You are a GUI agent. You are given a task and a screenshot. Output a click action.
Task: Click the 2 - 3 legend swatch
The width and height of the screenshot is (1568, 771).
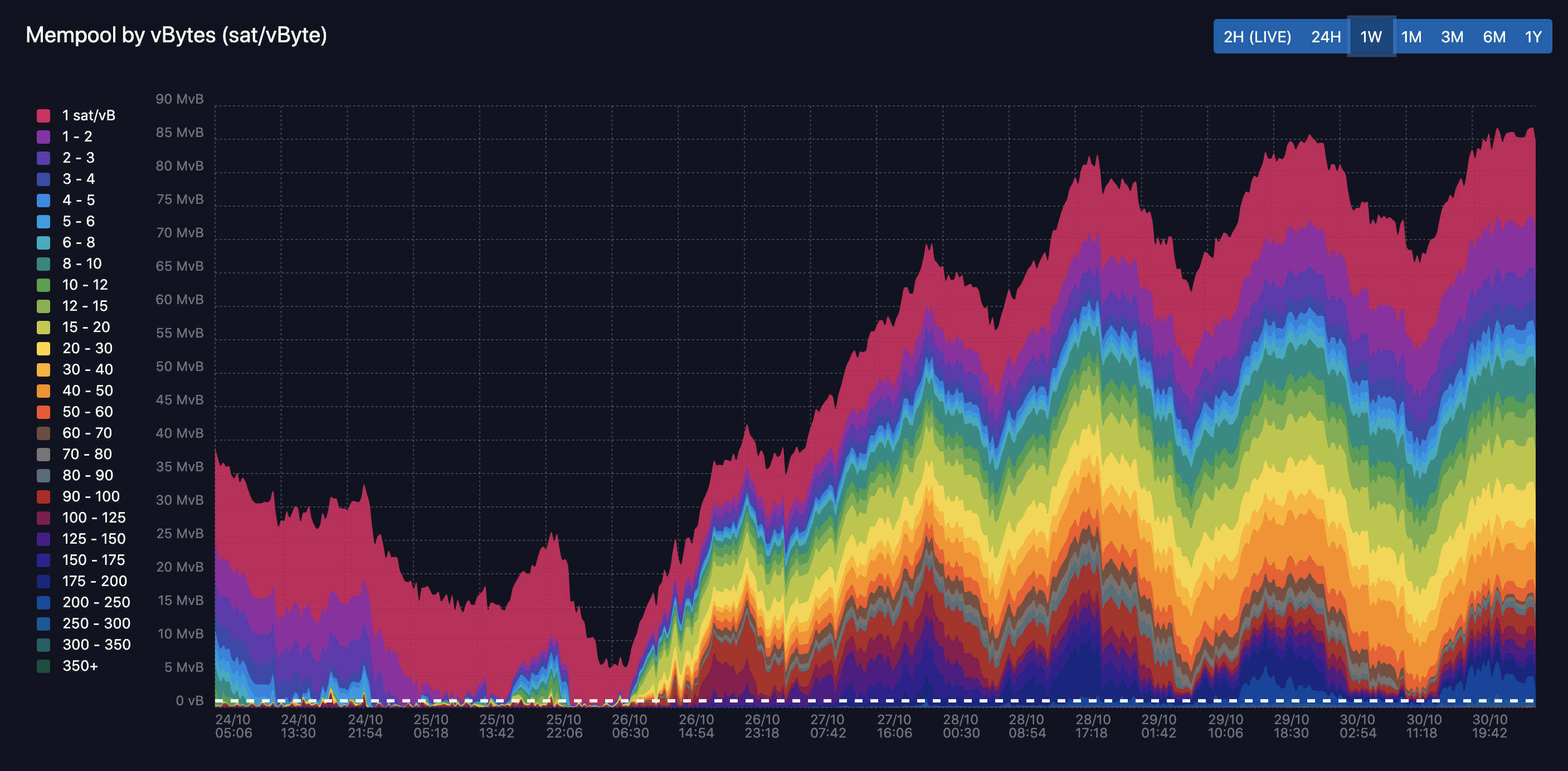[x=43, y=158]
